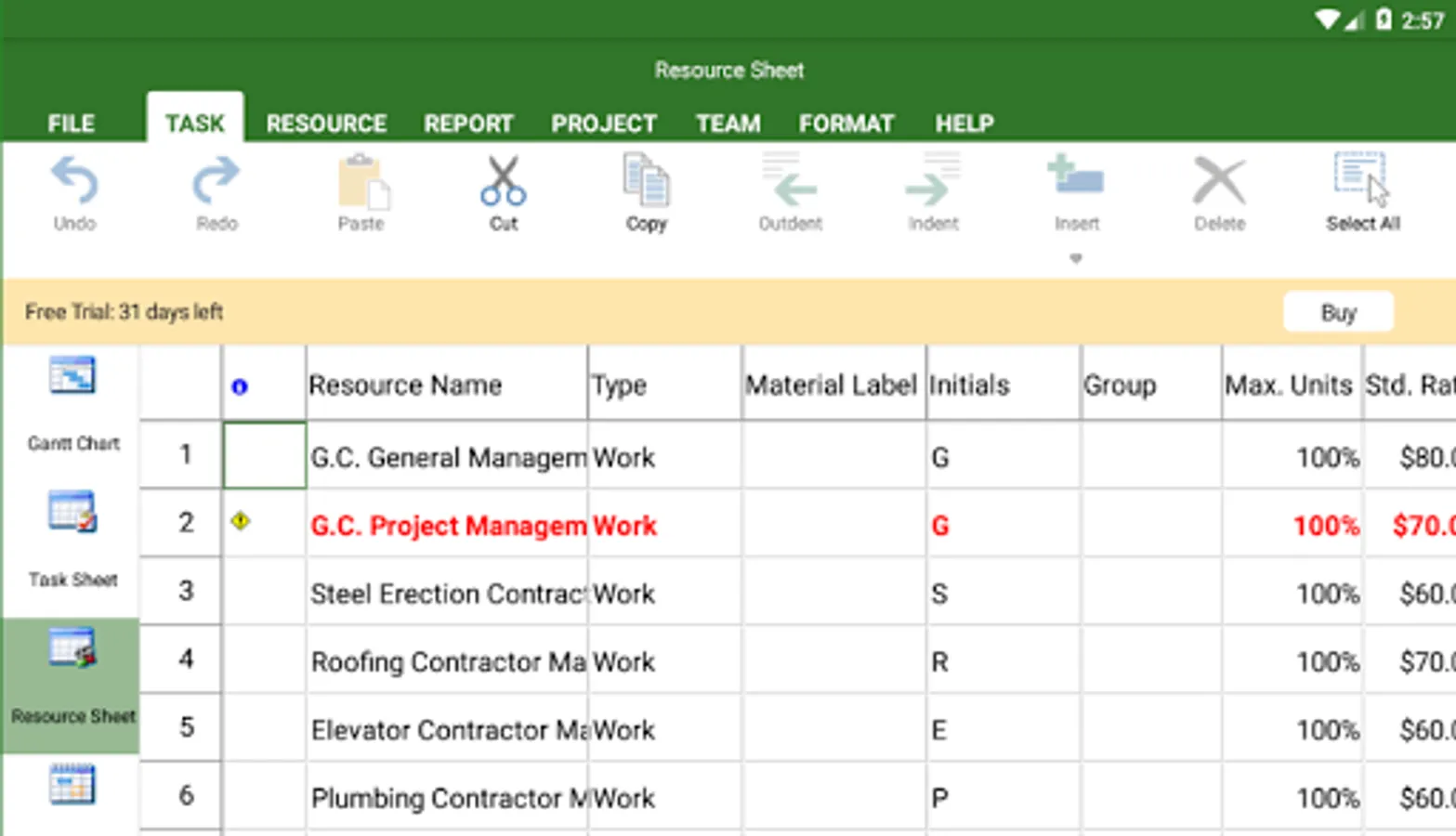Click the red $70 Std. Rate cell
The height and width of the screenshot is (836, 1456).
pos(1410,524)
